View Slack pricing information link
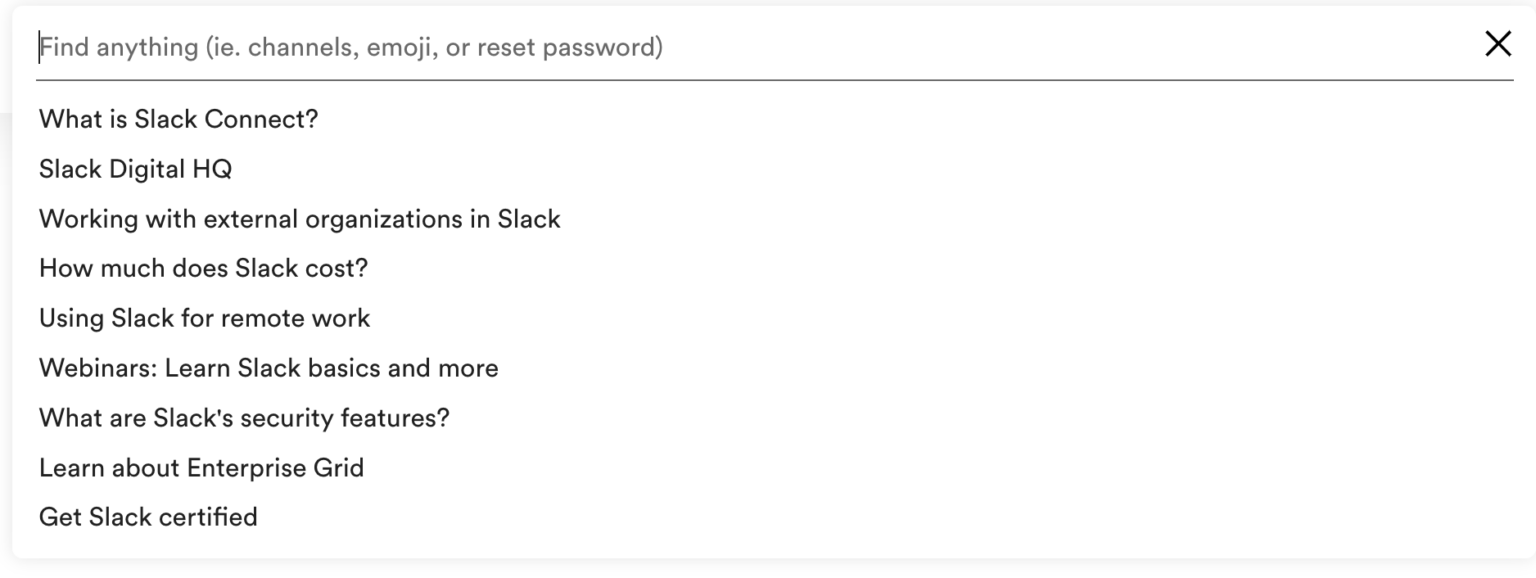The width and height of the screenshot is (1536, 578). [203, 268]
